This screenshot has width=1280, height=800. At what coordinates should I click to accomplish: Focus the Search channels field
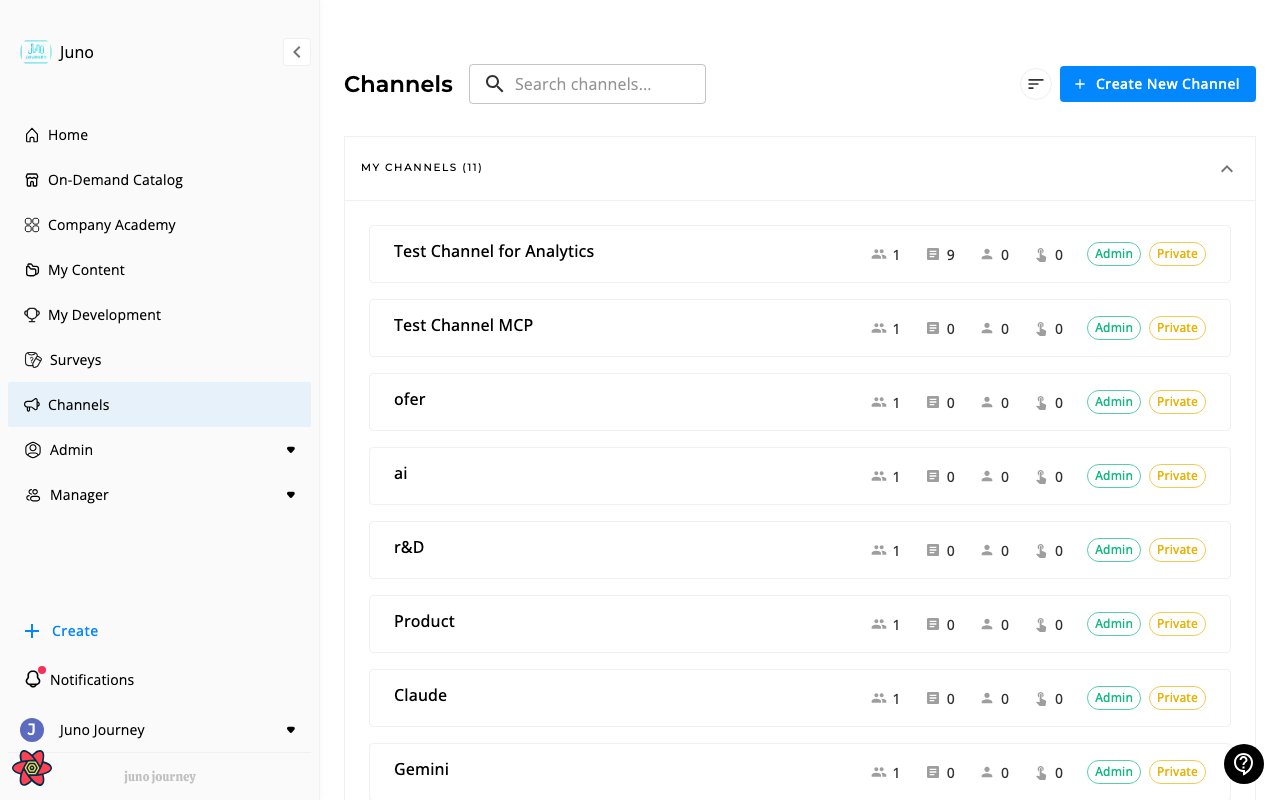click(587, 84)
